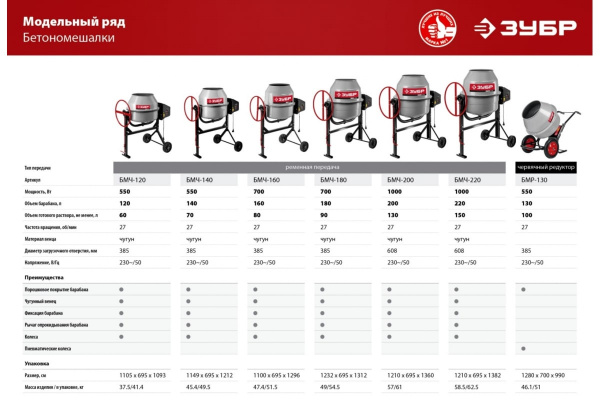Click the mass value '58.5/62.5'
Viewport: 600px width, 400px height.
466,387
